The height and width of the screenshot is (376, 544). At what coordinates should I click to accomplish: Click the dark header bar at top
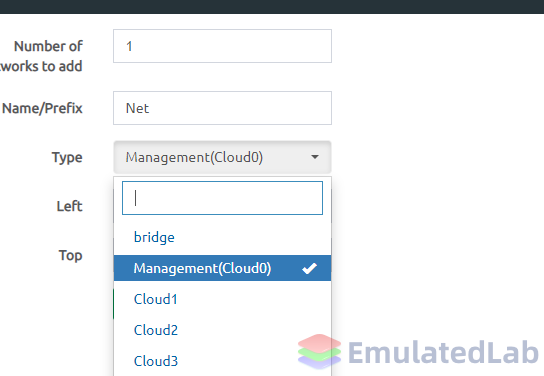[x=272, y=7]
